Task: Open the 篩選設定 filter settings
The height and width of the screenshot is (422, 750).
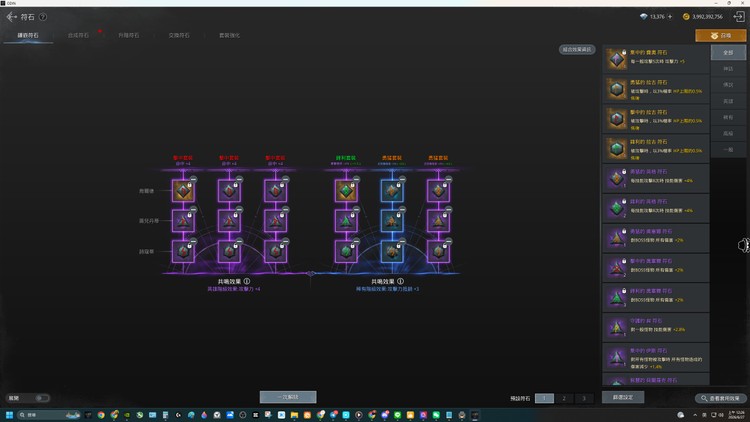Action: (623, 397)
